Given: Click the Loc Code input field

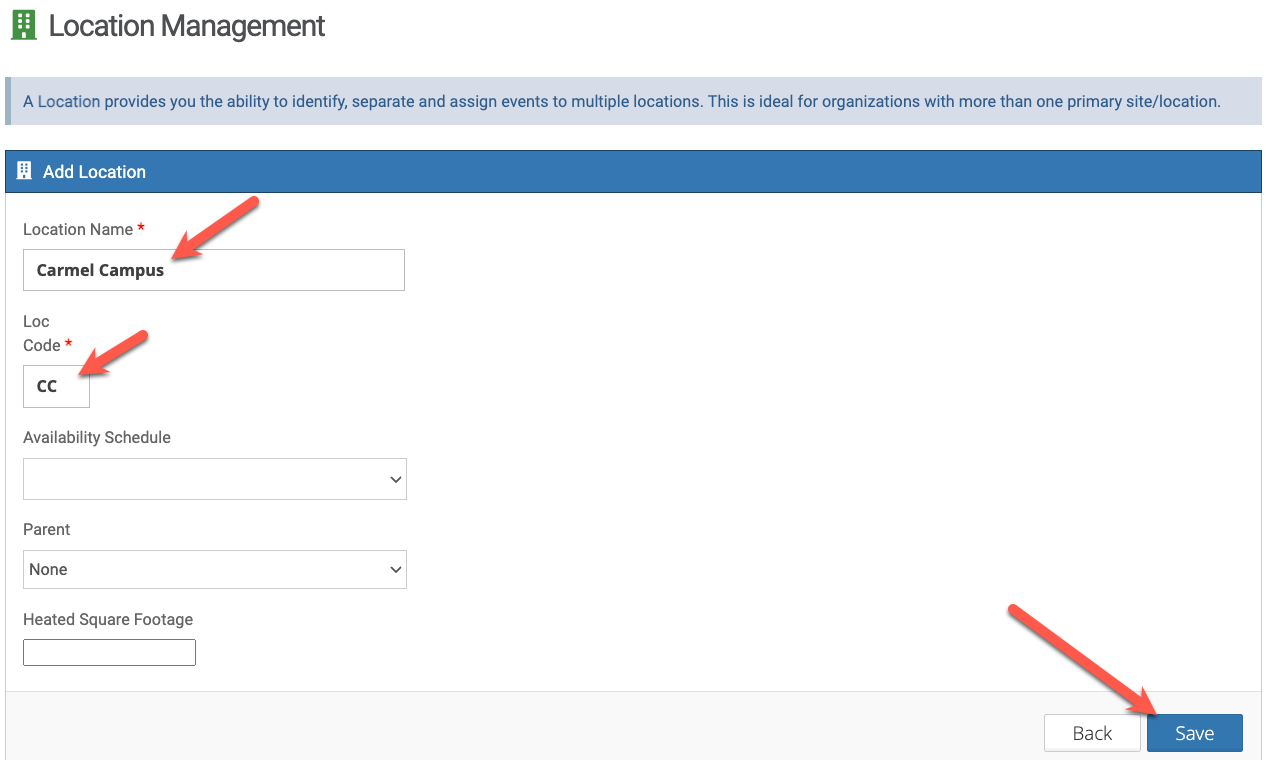Looking at the screenshot, I should tap(56, 386).
